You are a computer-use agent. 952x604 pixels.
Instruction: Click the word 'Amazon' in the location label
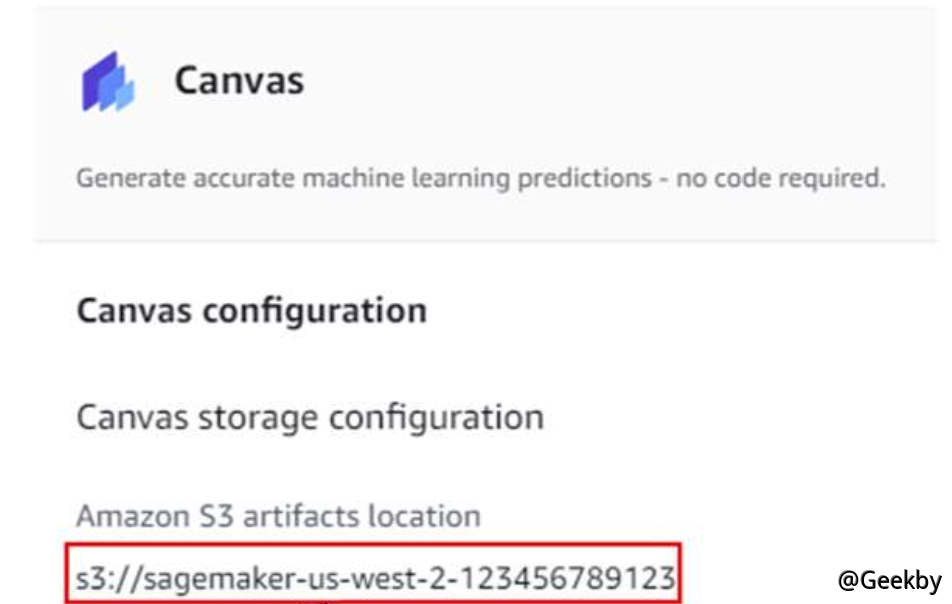pos(128,516)
